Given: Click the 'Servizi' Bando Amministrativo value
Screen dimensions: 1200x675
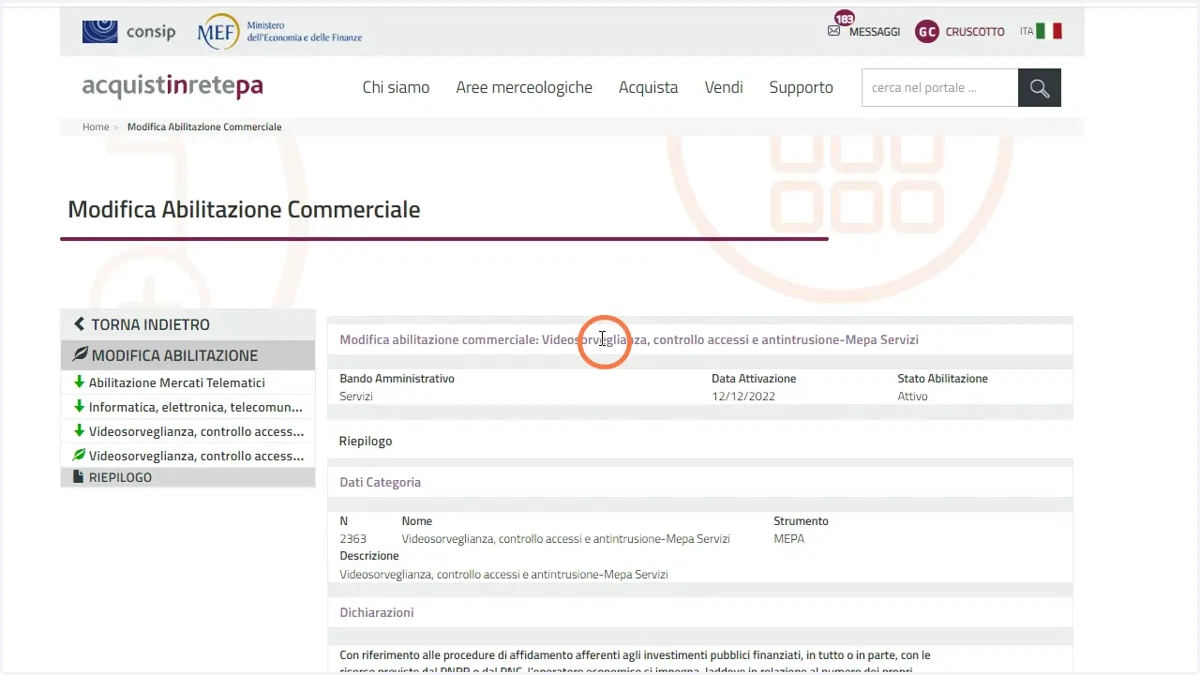Looking at the screenshot, I should (357, 396).
